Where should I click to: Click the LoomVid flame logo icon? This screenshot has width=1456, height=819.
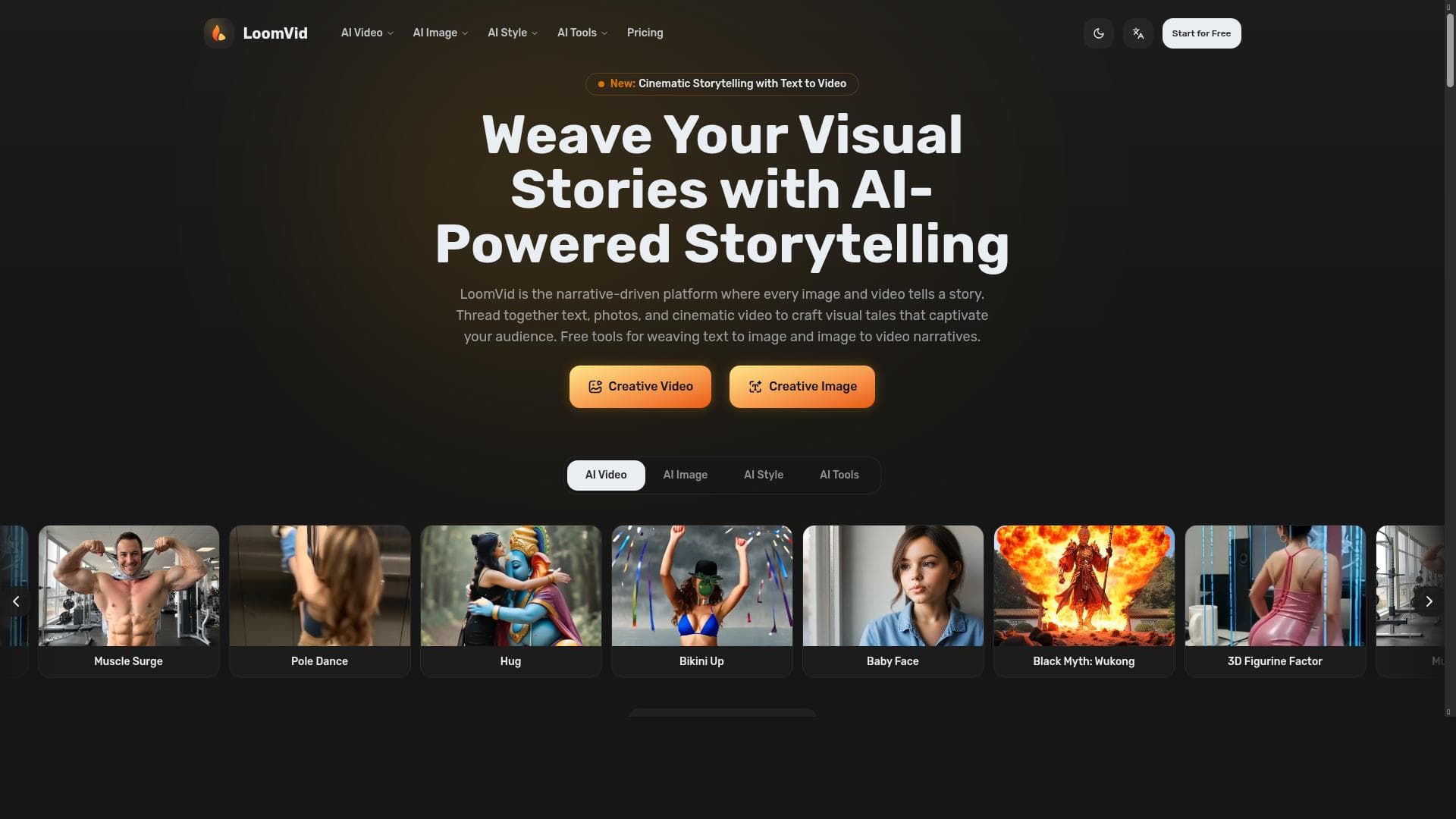tap(218, 33)
